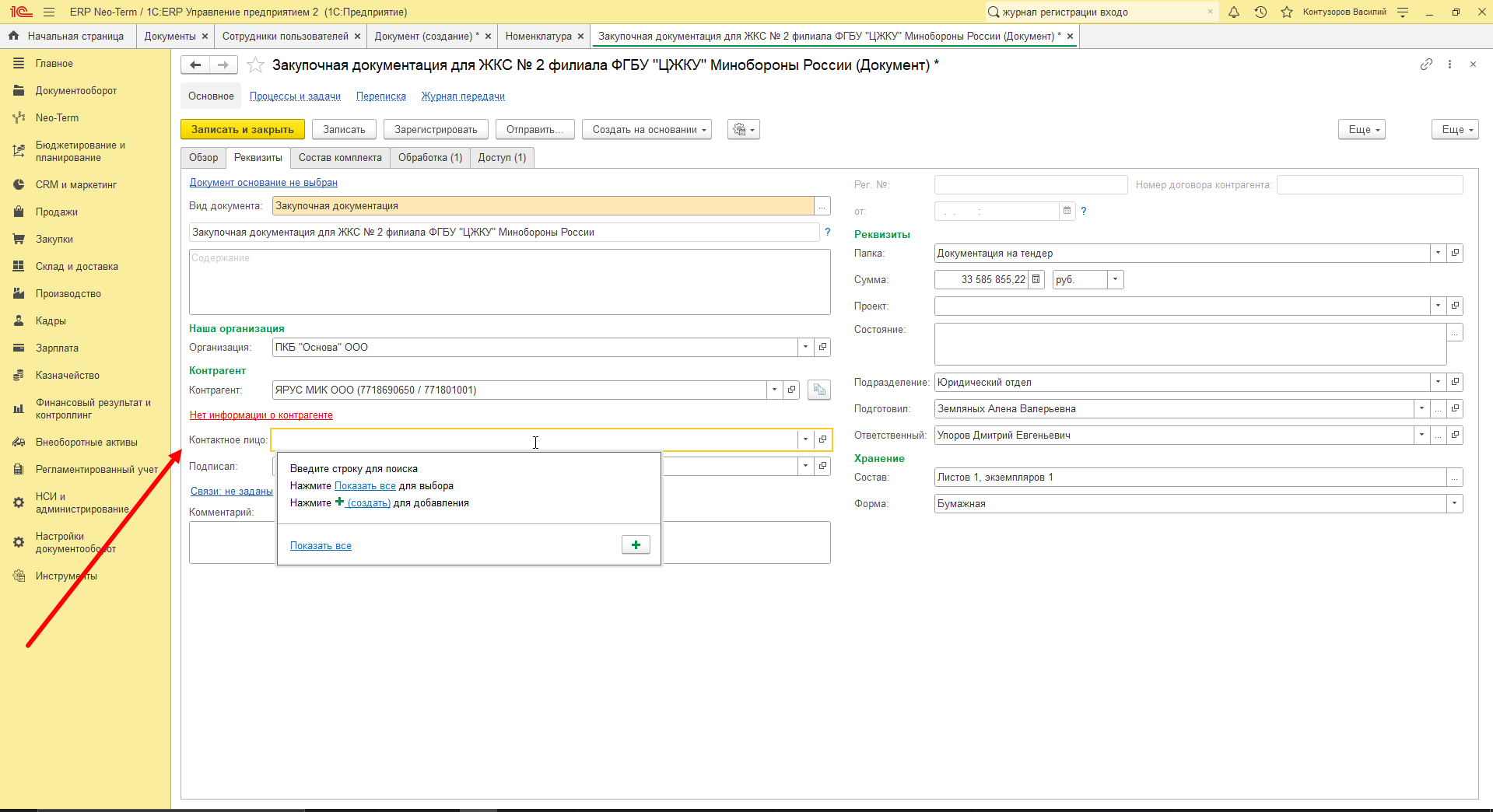
Task: Go forward with right arrow button
Action: [x=223, y=65]
